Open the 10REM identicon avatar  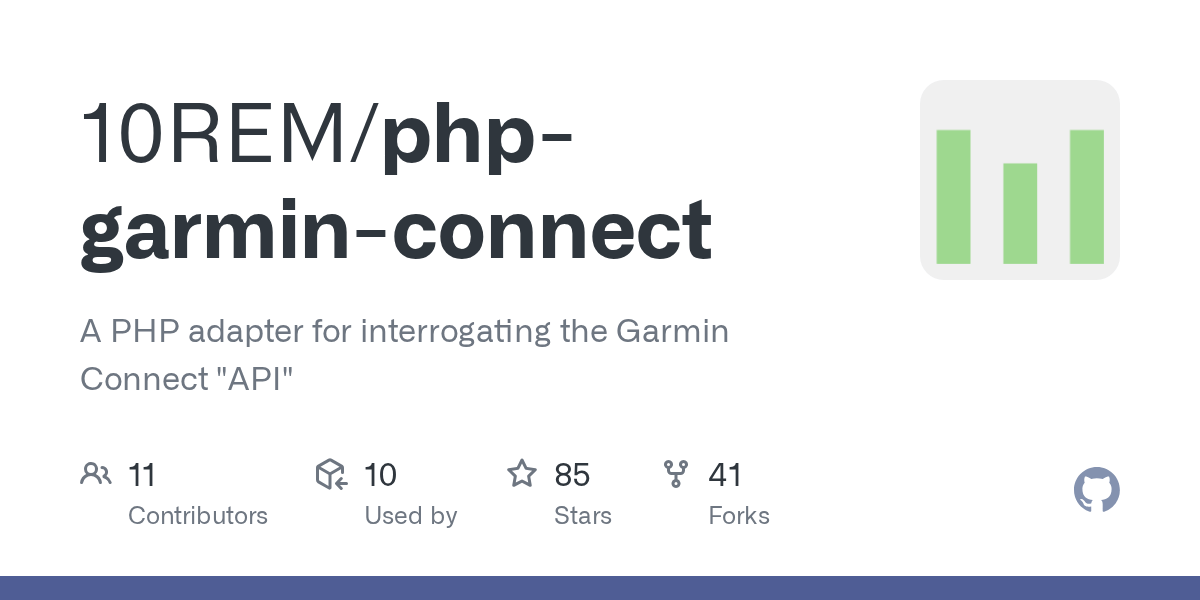[1019, 180]
